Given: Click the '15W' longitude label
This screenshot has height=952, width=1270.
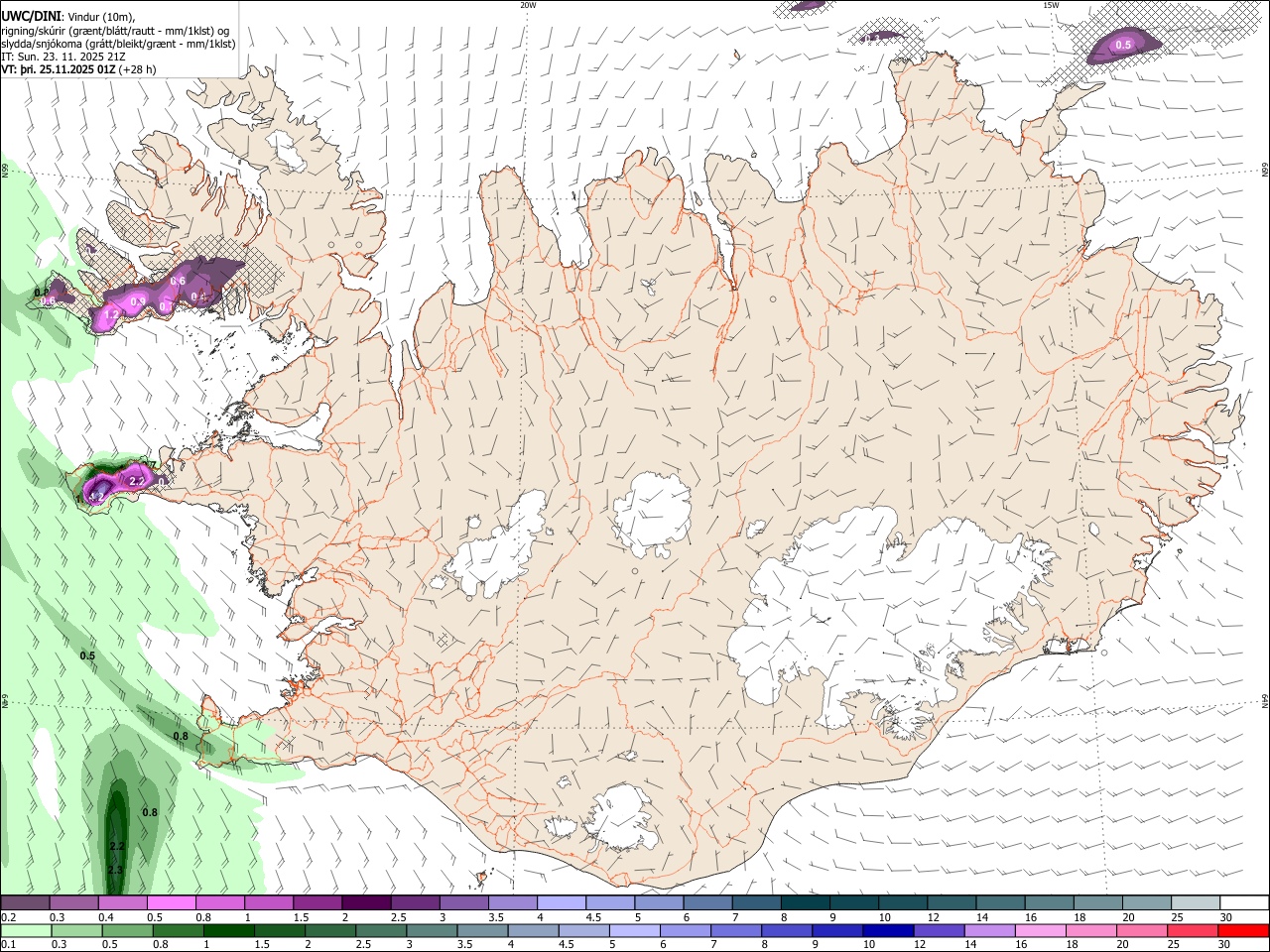Looking at the screenshot, I should 1052,5.
